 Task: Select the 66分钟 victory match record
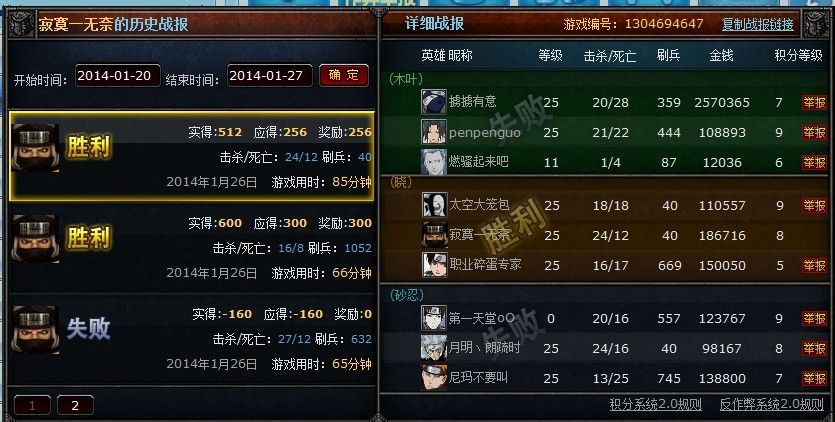192,247
